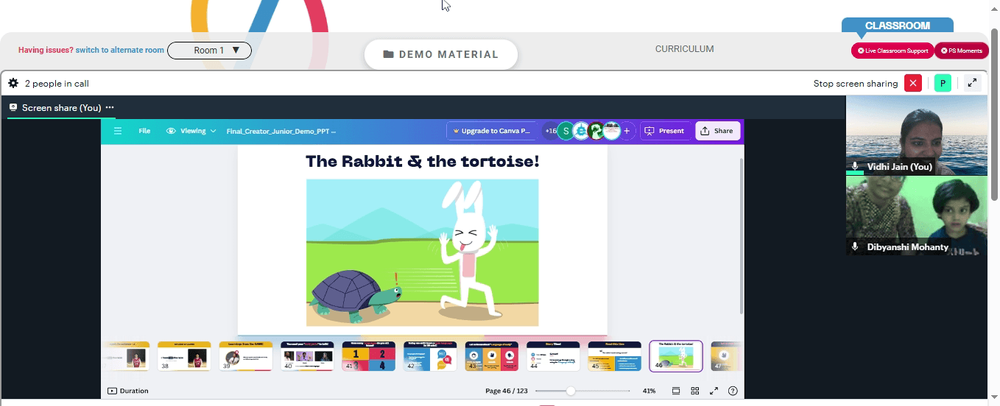Screen dimensions: 1000x406
Task: Select slide thumbnail 45
Action: pos(615,356)
